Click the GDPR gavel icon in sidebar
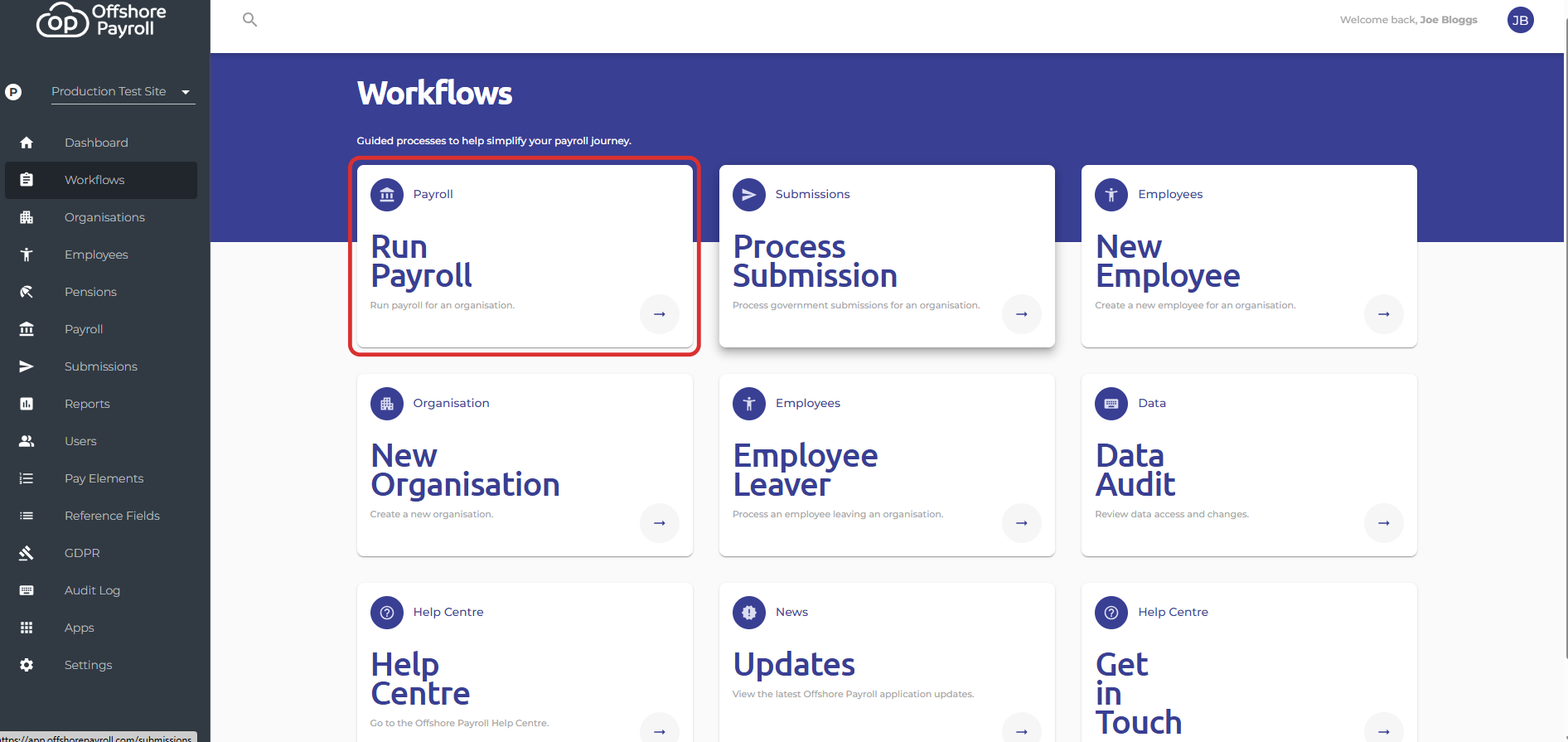1568x742 pixels. click(27, 553)
